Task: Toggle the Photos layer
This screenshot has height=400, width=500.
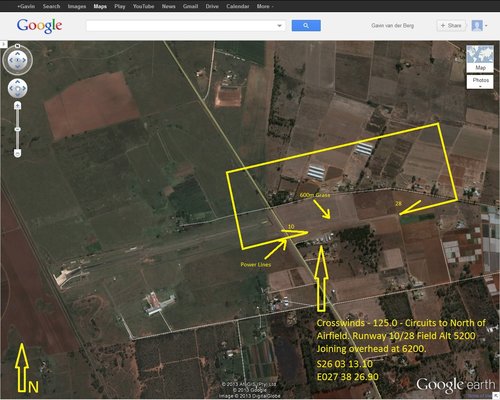Action: (480, 82)
